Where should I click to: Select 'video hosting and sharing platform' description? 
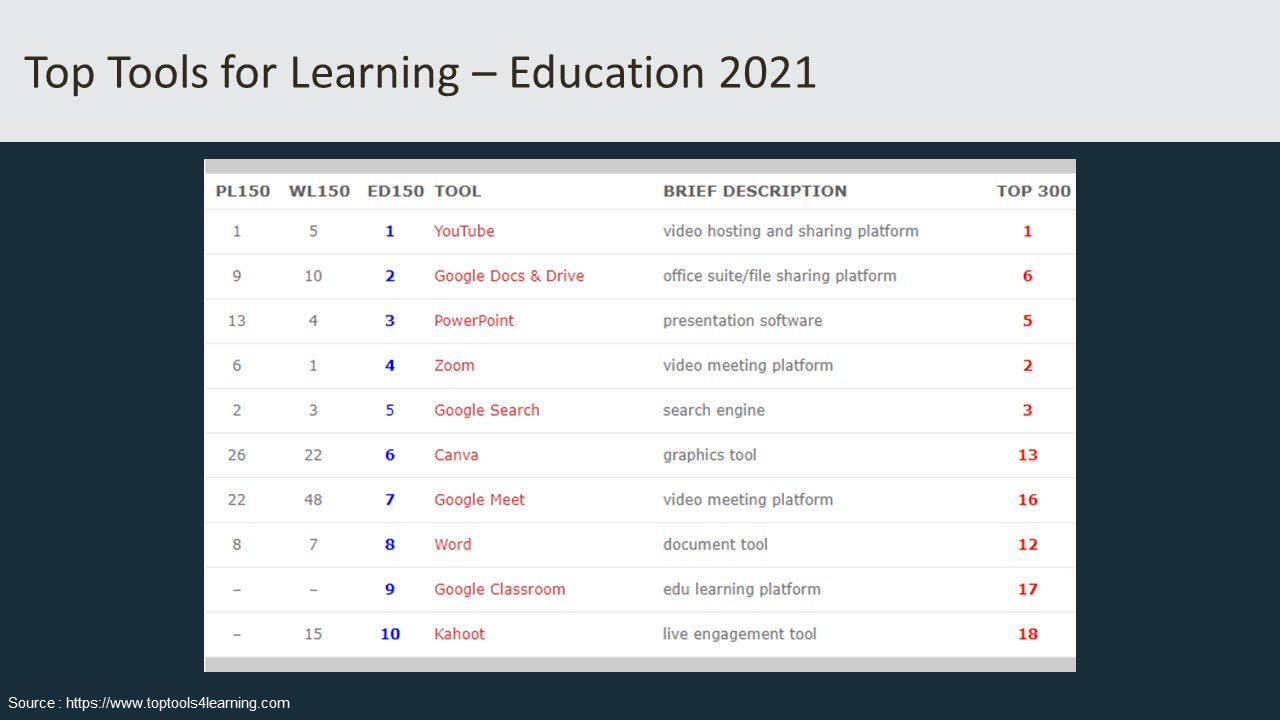[791, 231]
